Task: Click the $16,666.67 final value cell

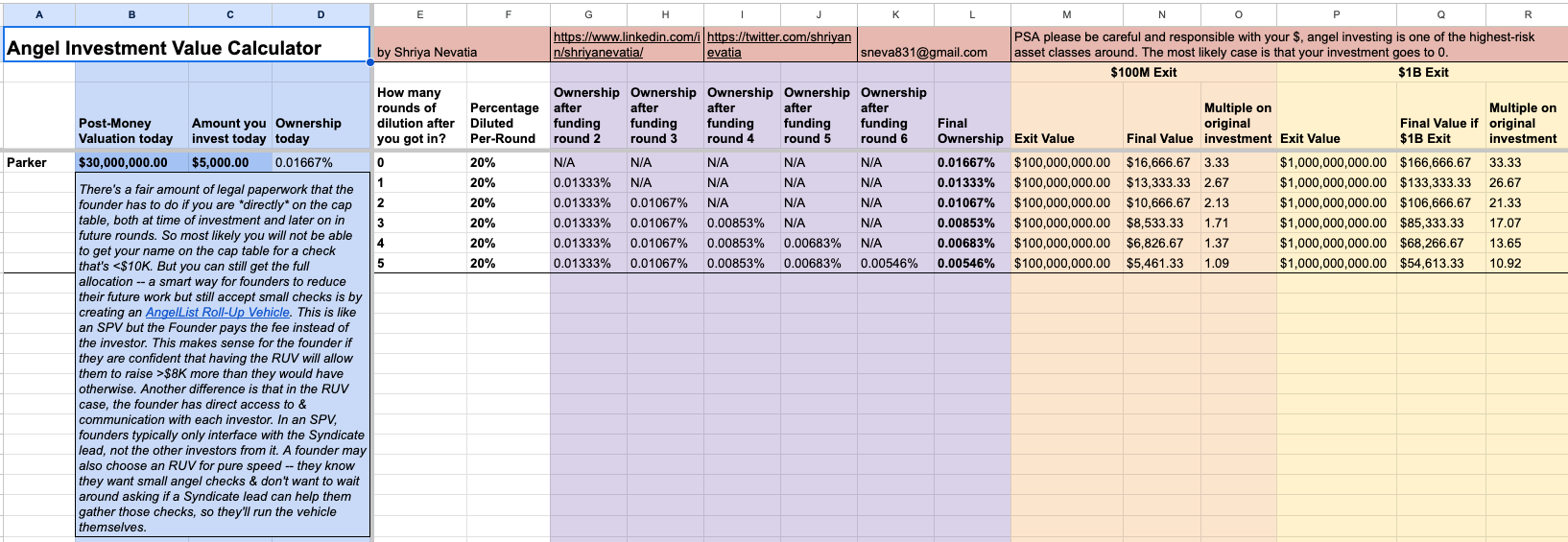Action: tap(1161, 162)
